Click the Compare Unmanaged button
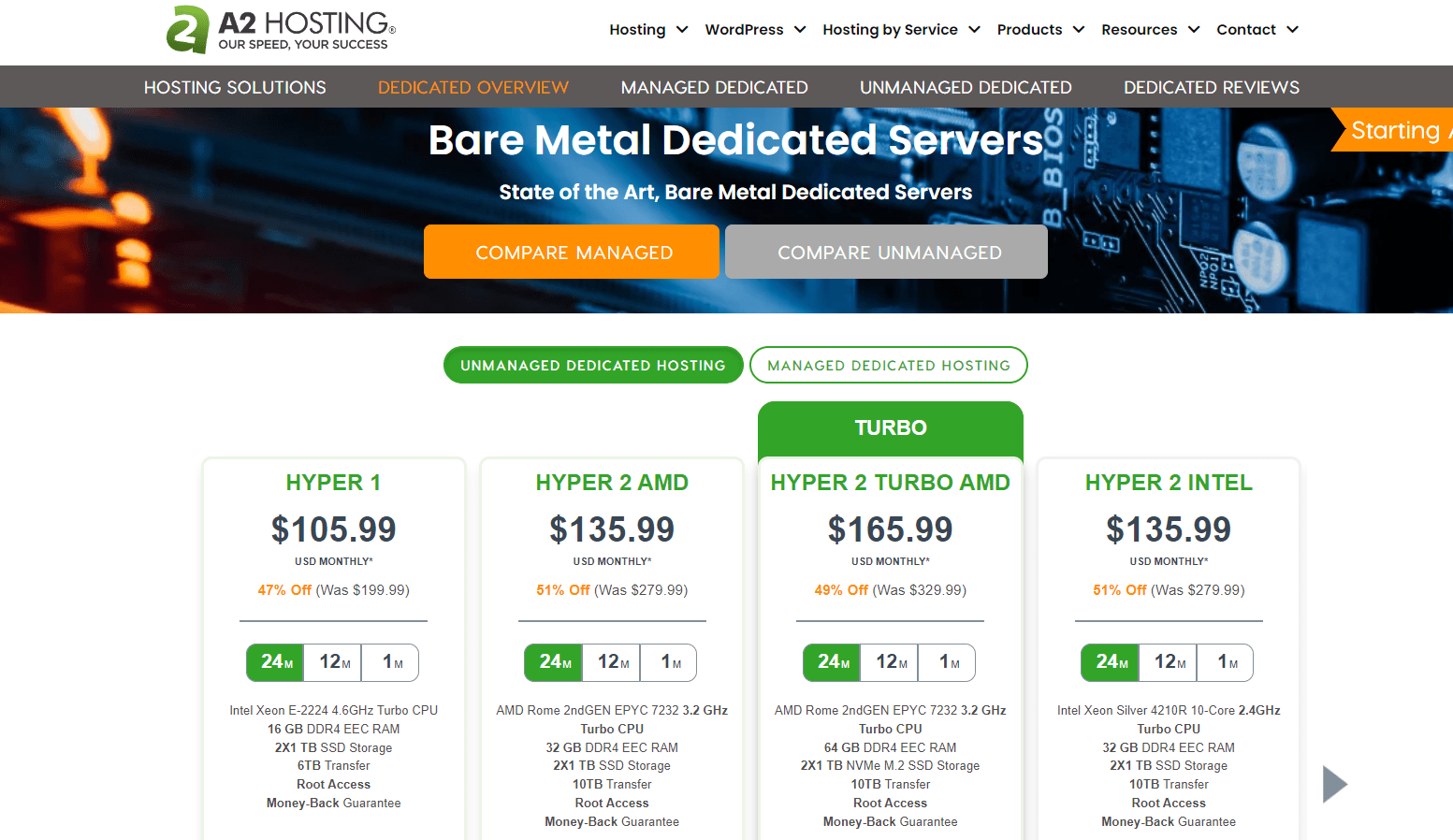1453x840 pixels. pos(886,252)
